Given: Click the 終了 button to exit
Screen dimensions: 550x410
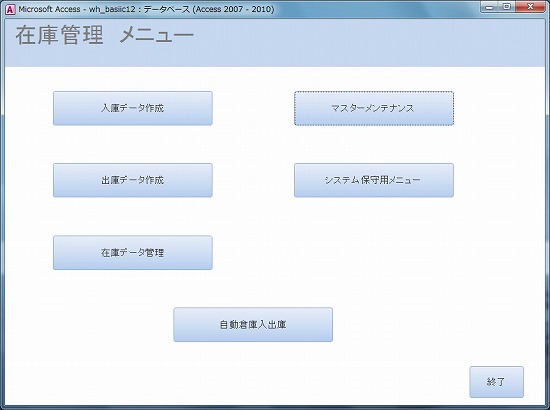Looking at the screenshot, I should [x=496, y=382].
